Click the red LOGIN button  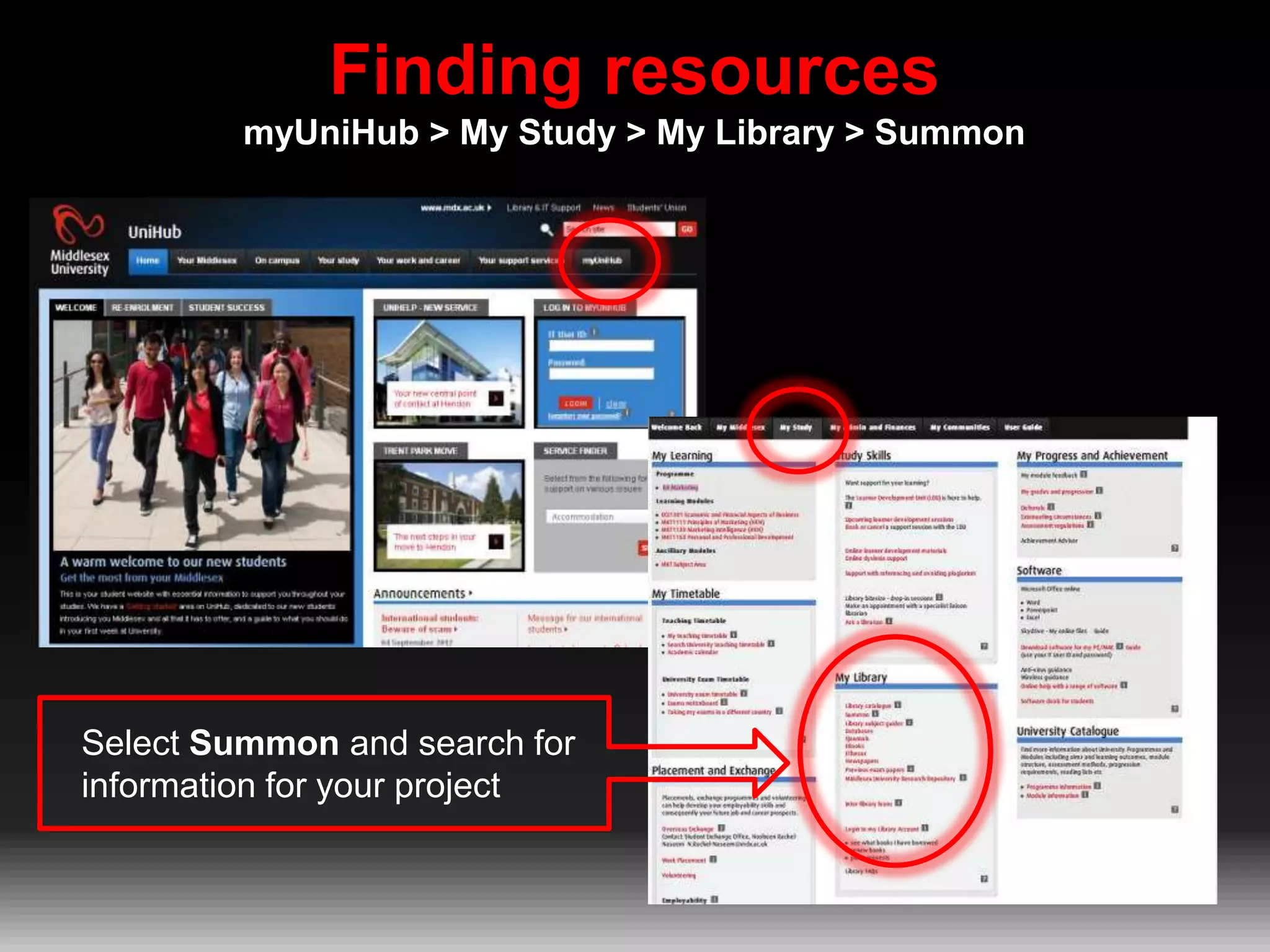[575, 403]
